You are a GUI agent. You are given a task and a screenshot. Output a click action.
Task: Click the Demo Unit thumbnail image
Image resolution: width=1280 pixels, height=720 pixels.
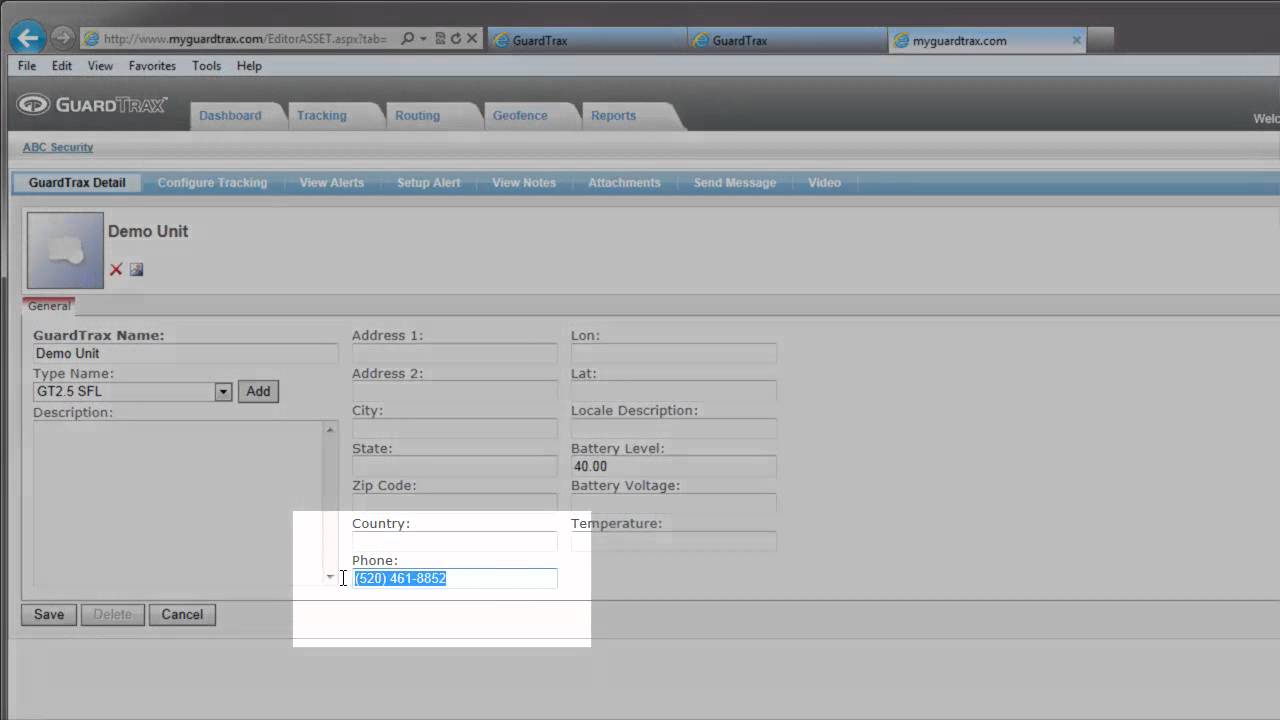[65, 250]
